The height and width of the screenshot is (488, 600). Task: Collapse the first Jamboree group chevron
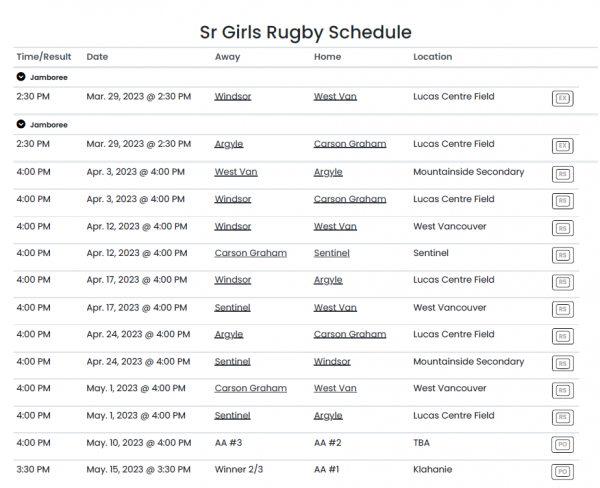(x=21, y=76)
